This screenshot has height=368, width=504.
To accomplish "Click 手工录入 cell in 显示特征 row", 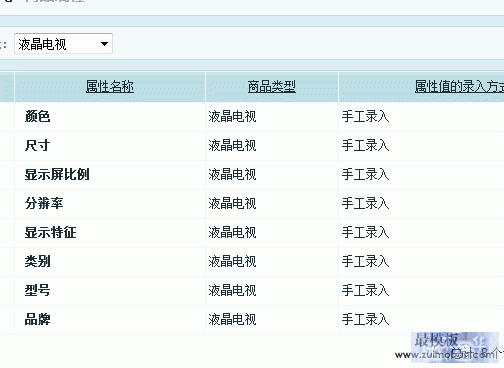I will 365,233.
